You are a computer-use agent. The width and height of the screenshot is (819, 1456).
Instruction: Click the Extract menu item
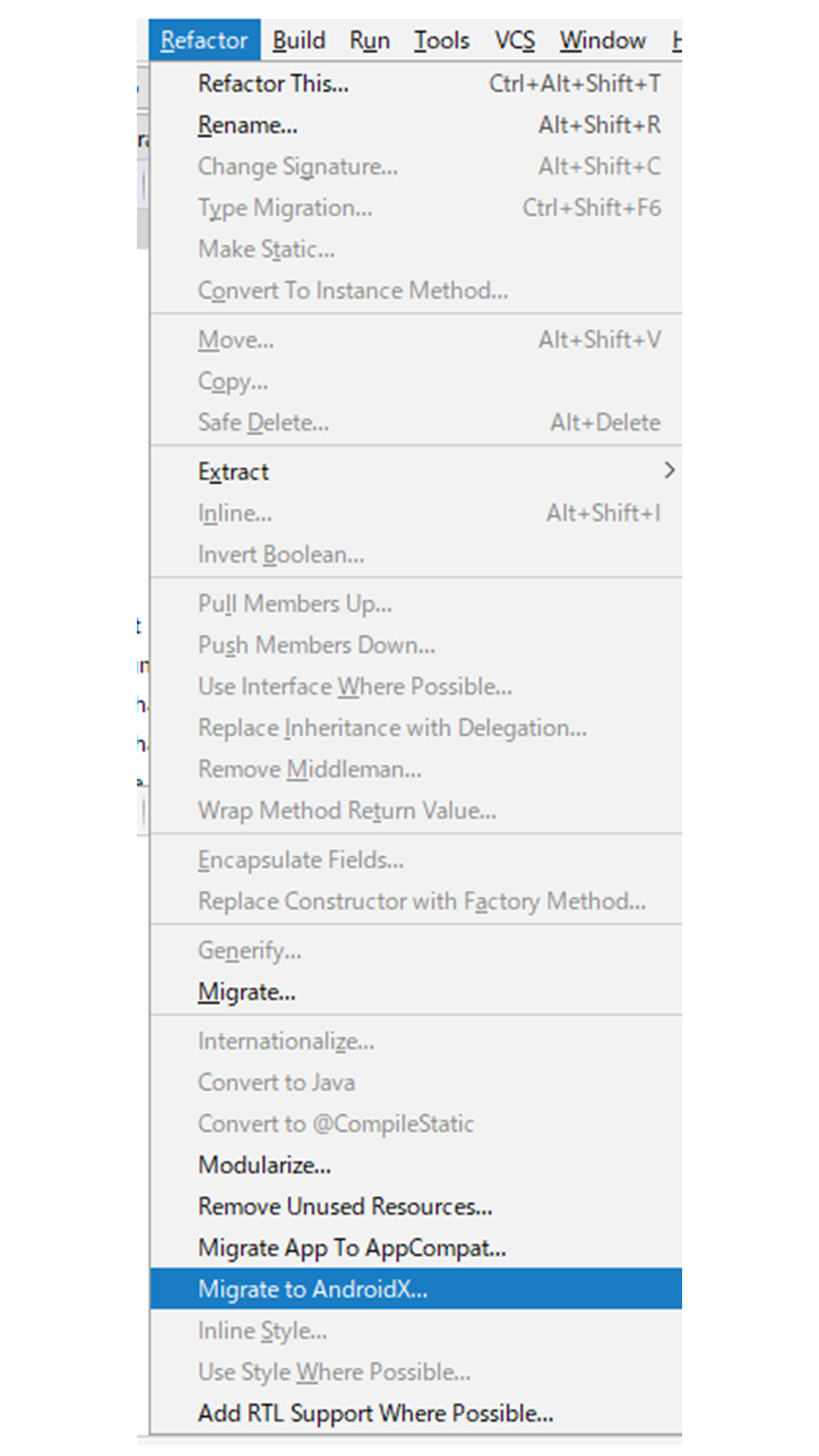pyautogui.click(x=416, y=472)
